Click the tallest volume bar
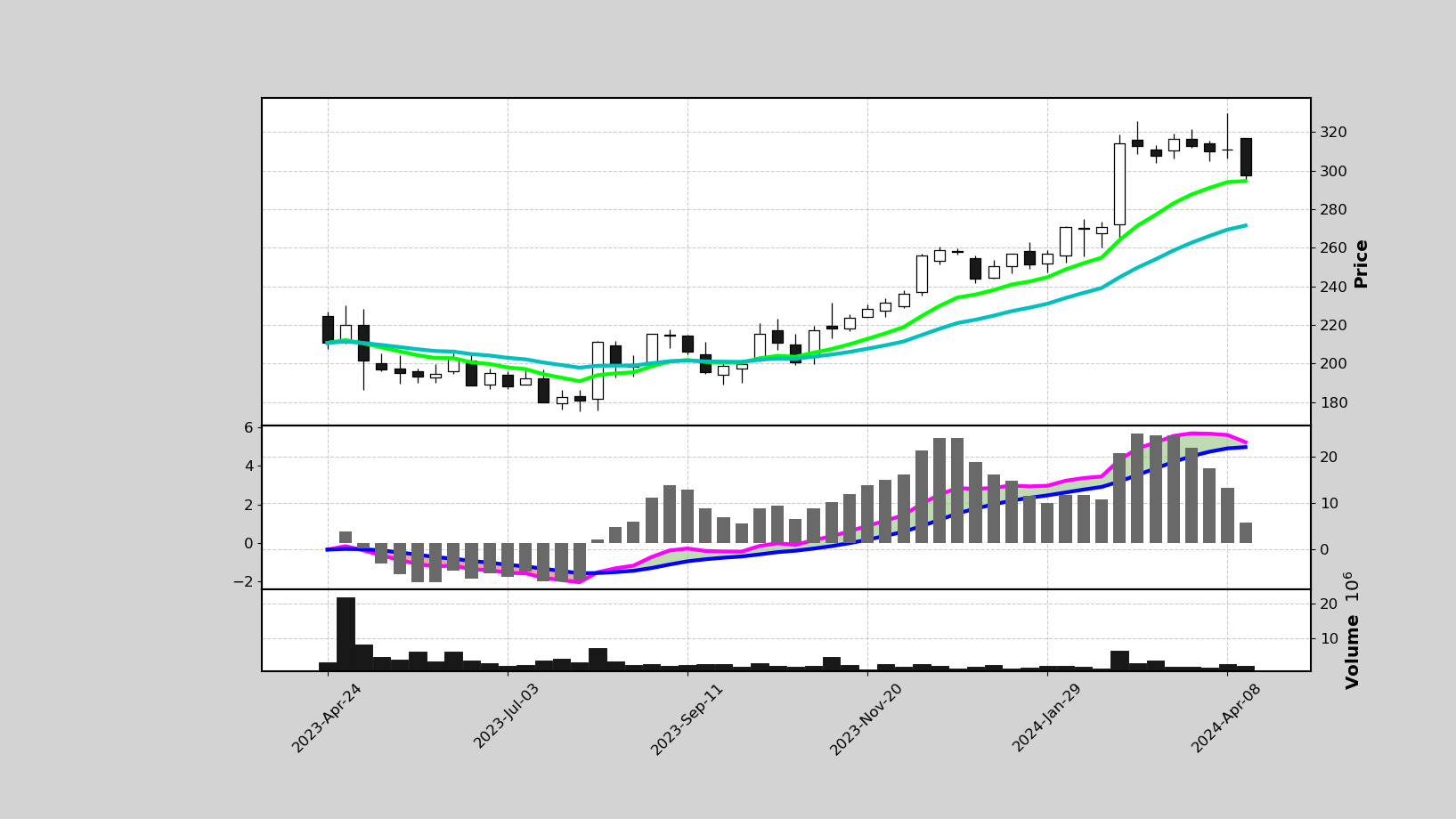 (x=346, y=634)
